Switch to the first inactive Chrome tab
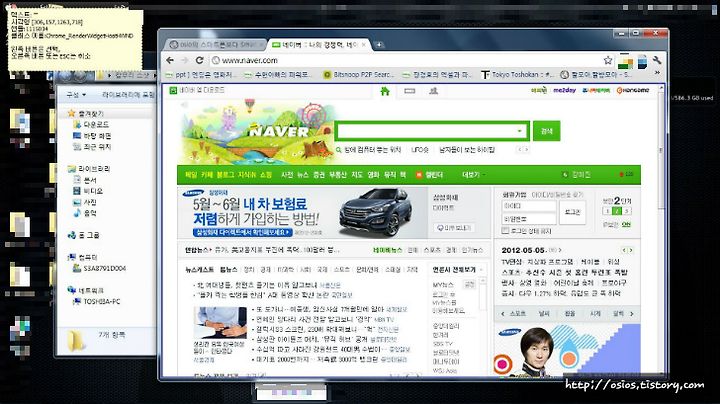 tap(215, 45)
